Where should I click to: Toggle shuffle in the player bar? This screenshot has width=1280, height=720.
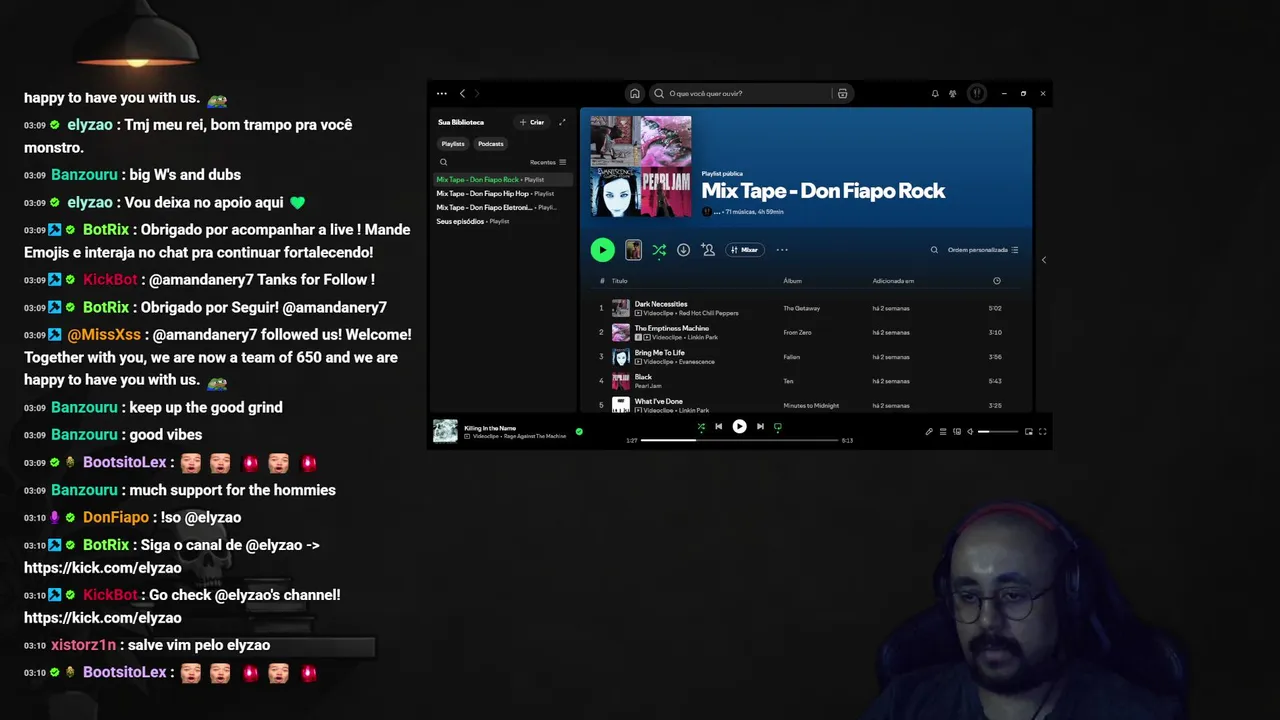(700, 427)
